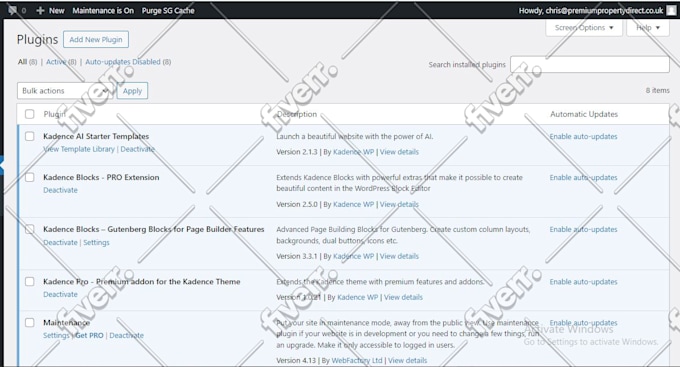Open Kadence WP author link in Kadence Pro row
This screenshot has width=680, height=367.
pyautogui.click(x=358, y=297)
